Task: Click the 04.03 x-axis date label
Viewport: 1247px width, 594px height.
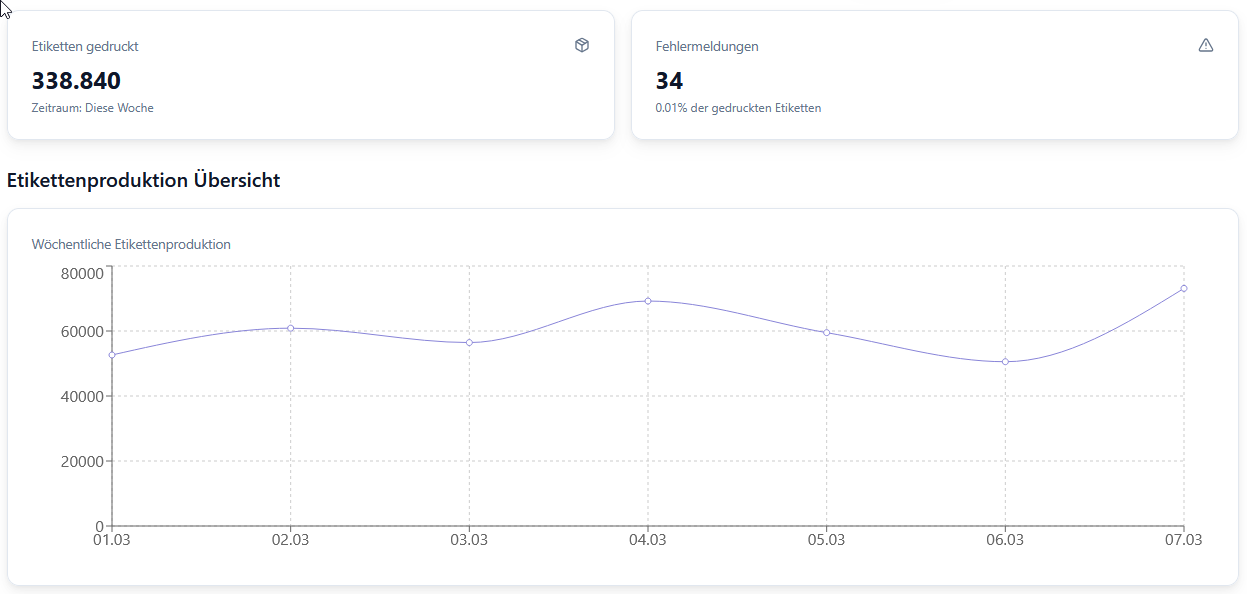Action: 648,540
